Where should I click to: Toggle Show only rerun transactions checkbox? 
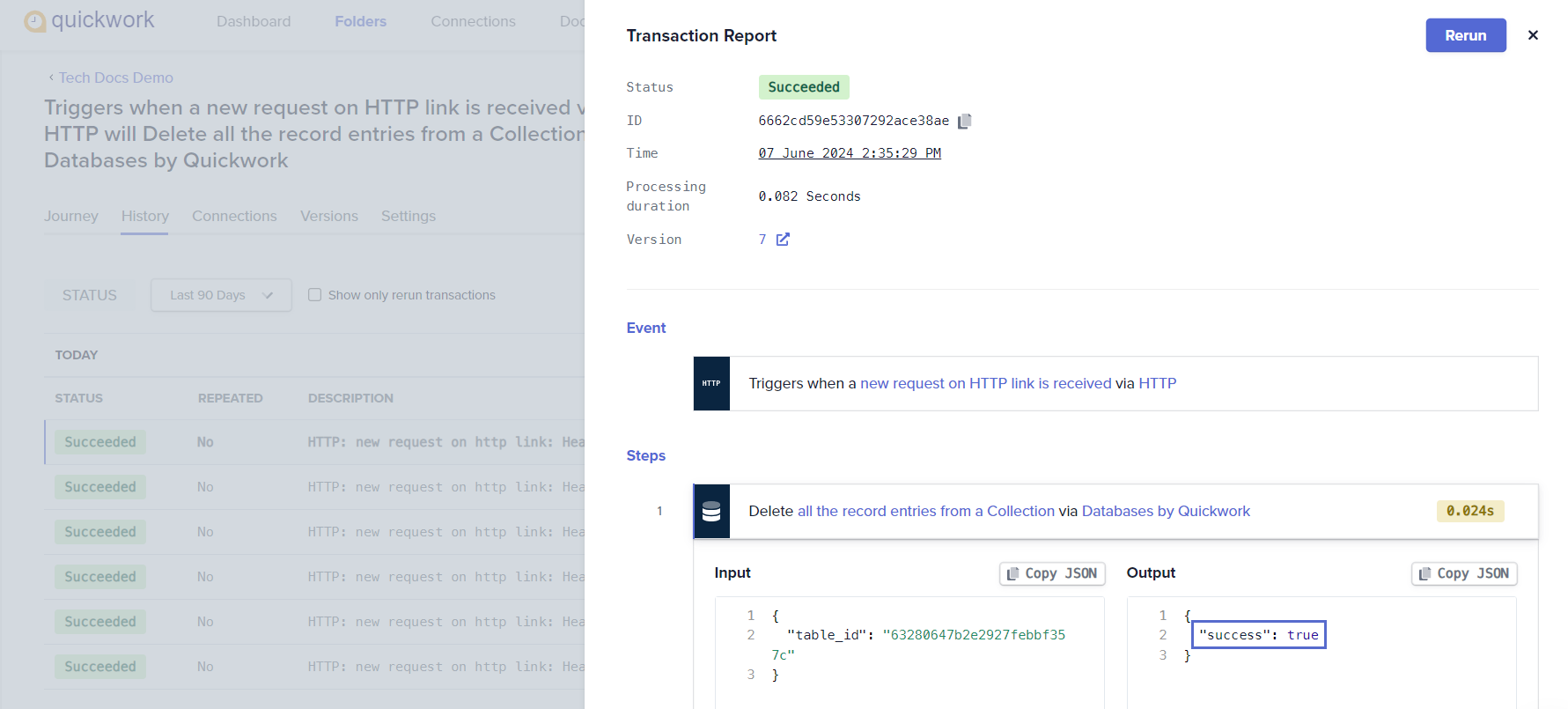pyautogui.click(x=314, y=295)
